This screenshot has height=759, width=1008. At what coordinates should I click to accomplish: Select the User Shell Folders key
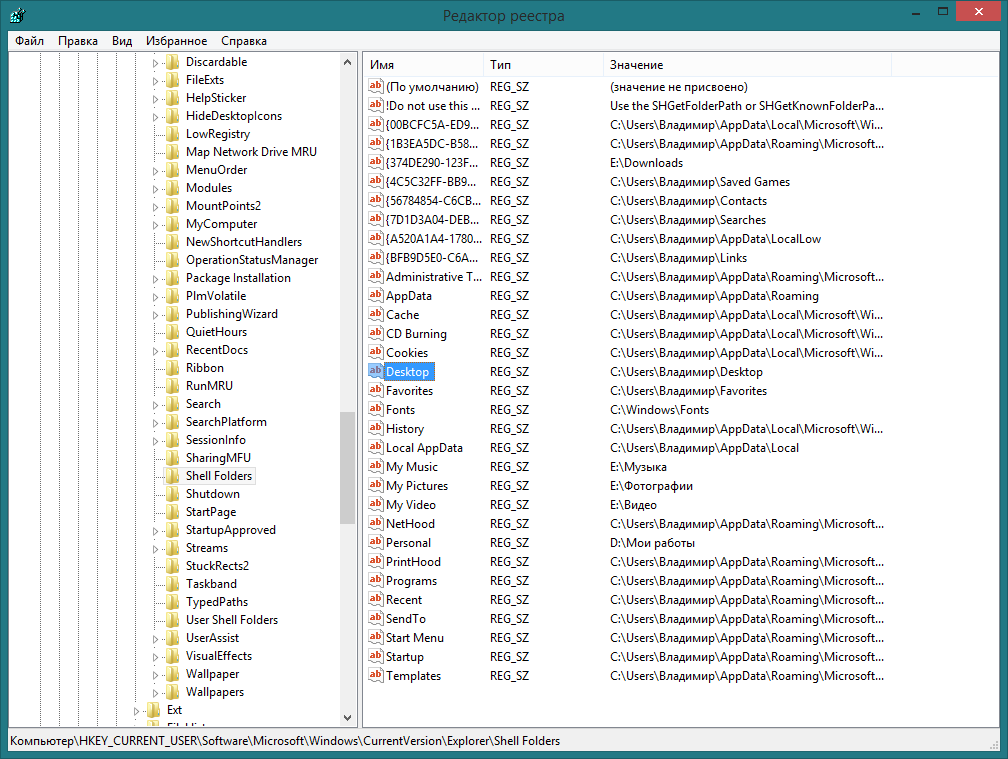click(231, 620)
